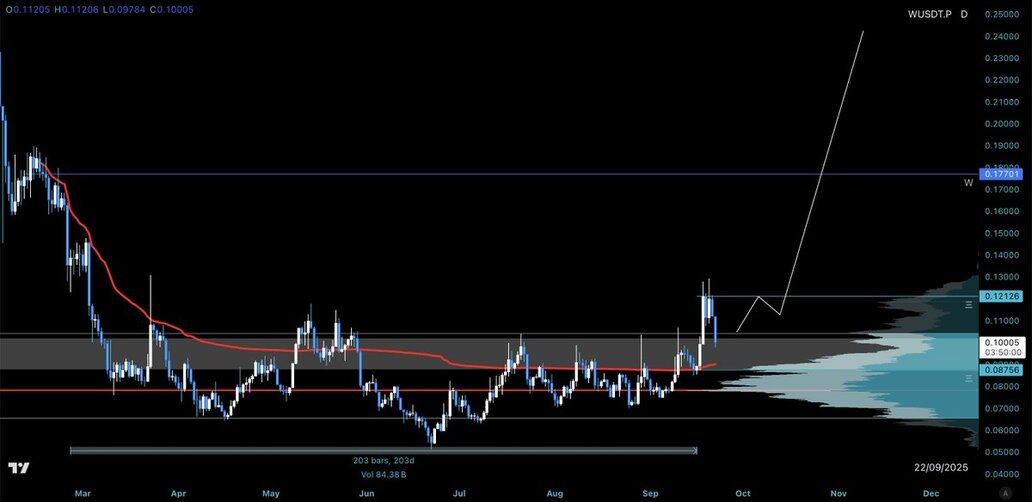Image resolution: width=1032 pixels, height=502 pixels.
Task: Click the 0.08756 price level tag
Action: pos(1001,370)
